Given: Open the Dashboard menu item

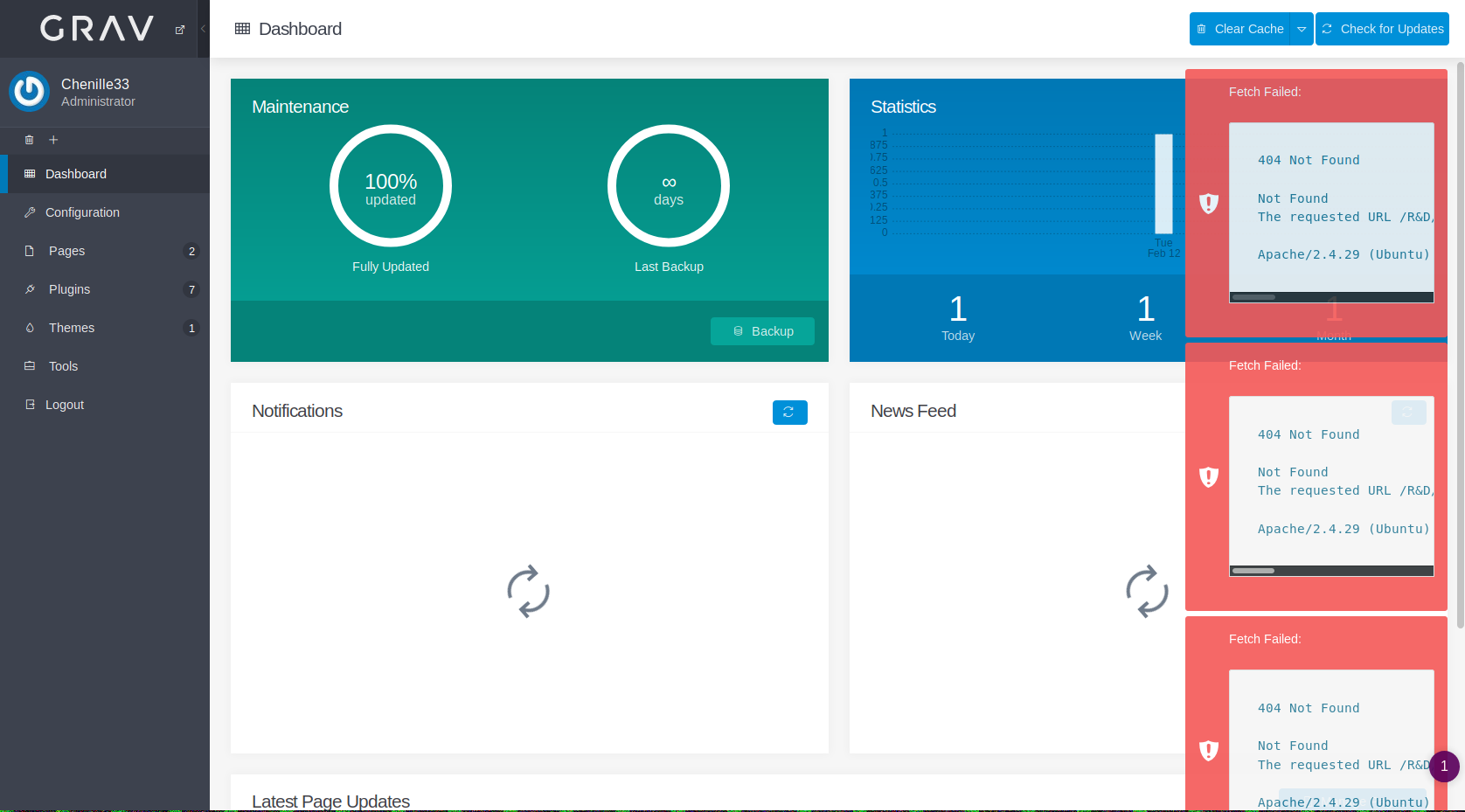Looking at the screenshot, I should pyautogui.click(x=105, y=174).
